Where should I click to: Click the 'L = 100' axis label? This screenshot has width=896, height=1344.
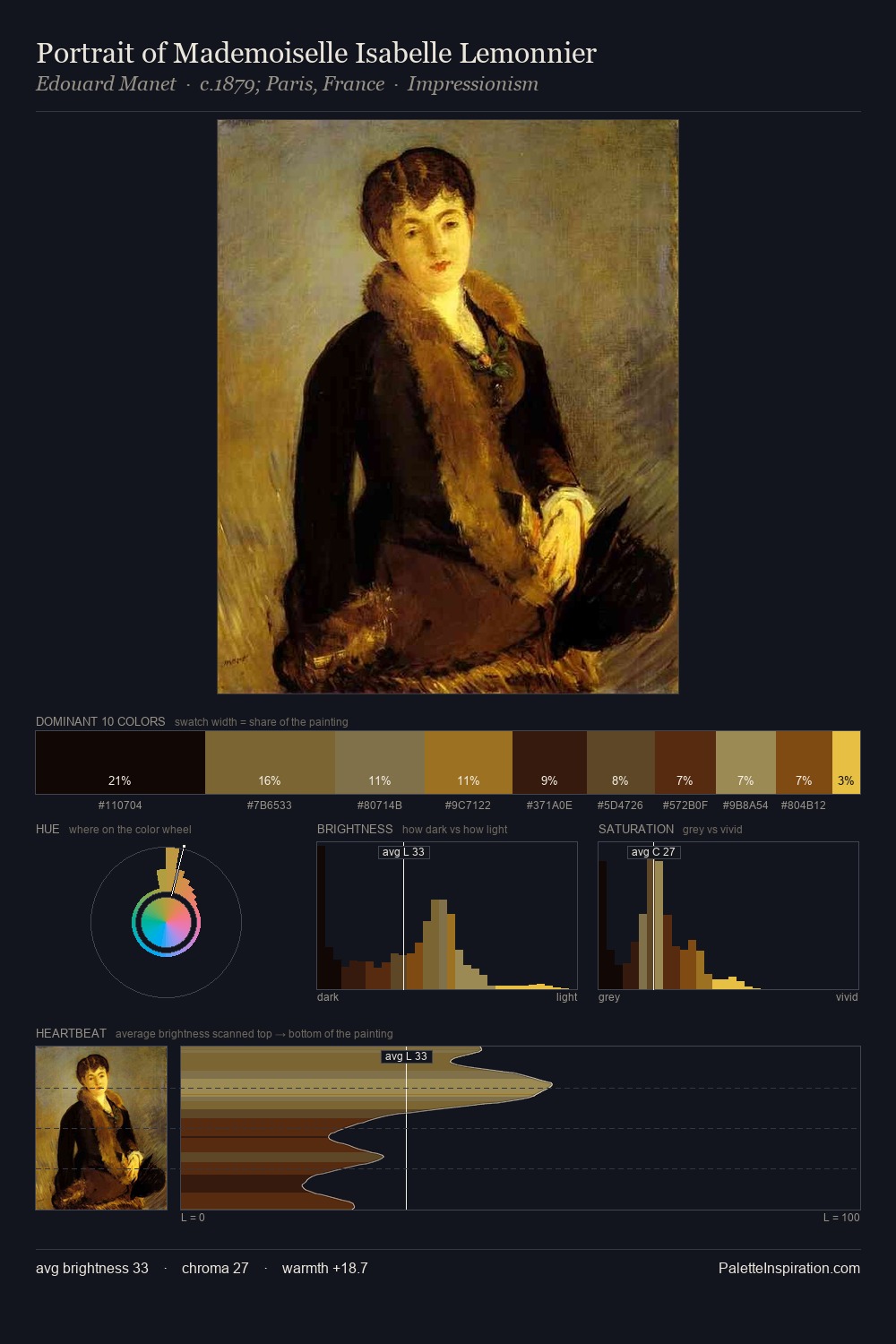(x=841, y=1218)
